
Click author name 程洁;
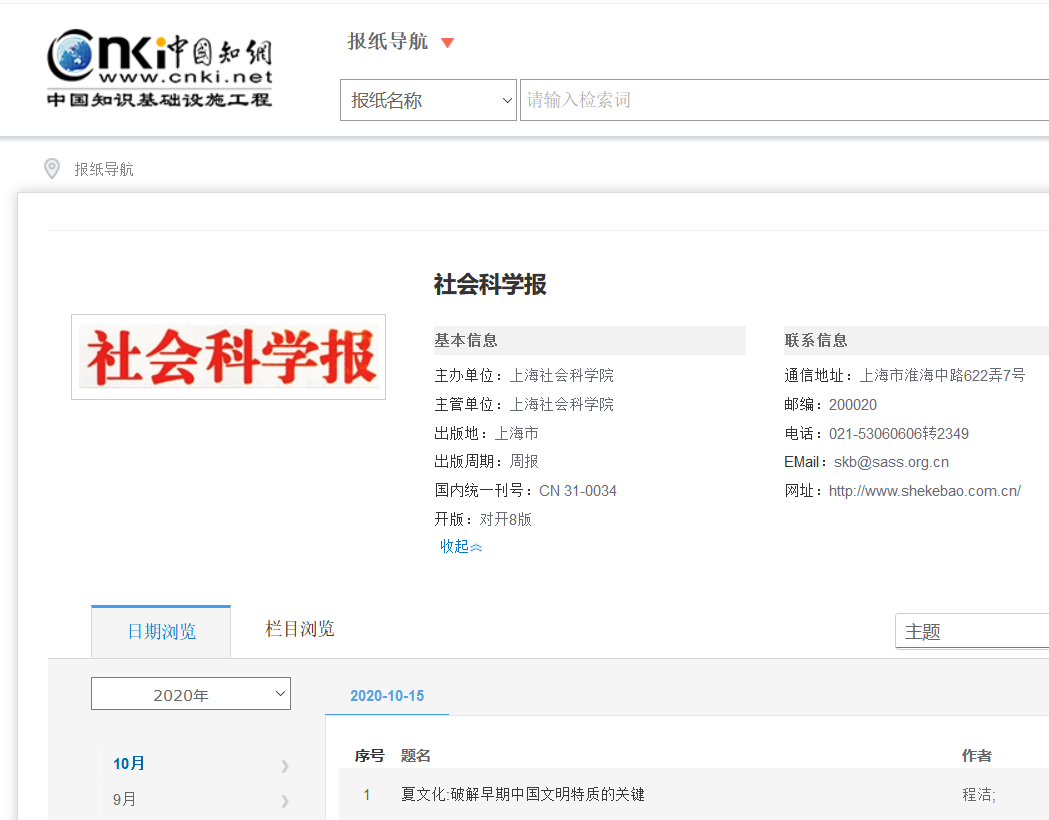point(979,795)
